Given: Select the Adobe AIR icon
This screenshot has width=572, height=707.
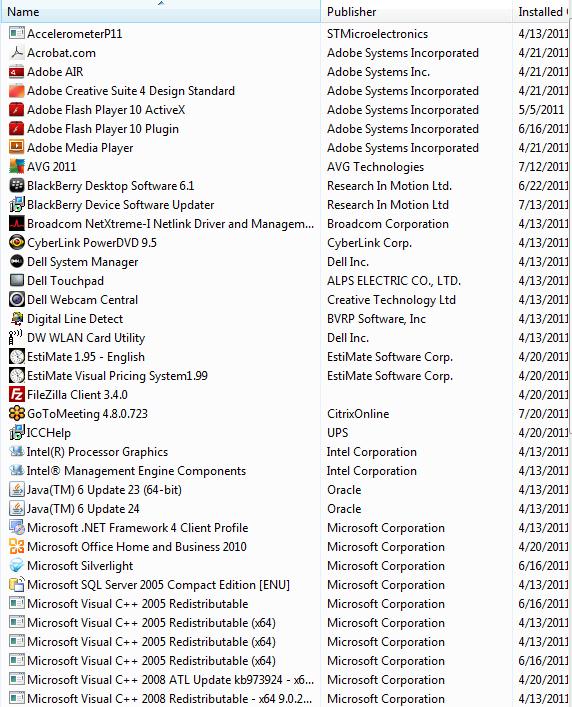Looking at the screenshot, I should point(17,71).
